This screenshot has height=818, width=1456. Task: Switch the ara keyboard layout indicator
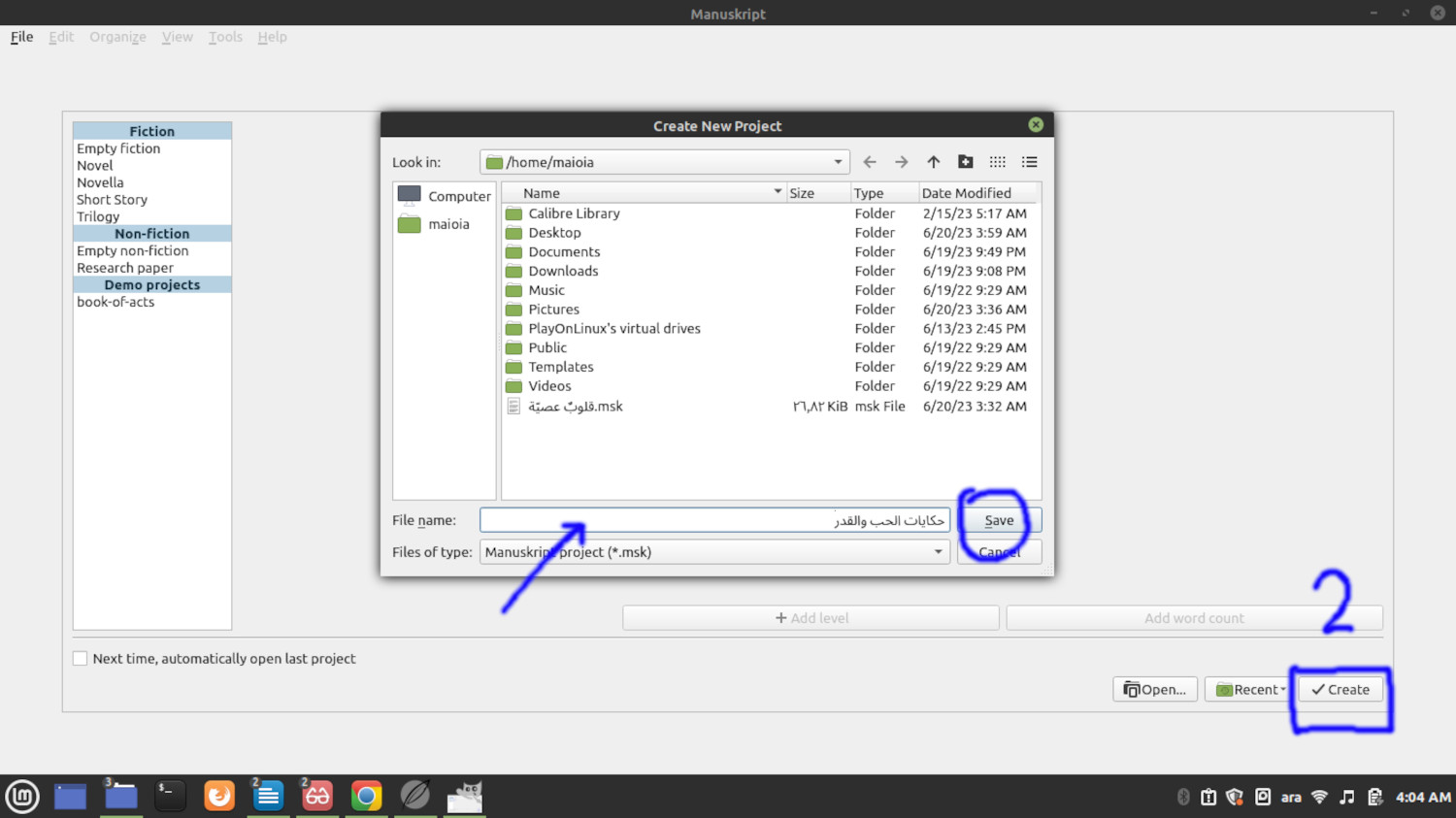point(1291,797)
